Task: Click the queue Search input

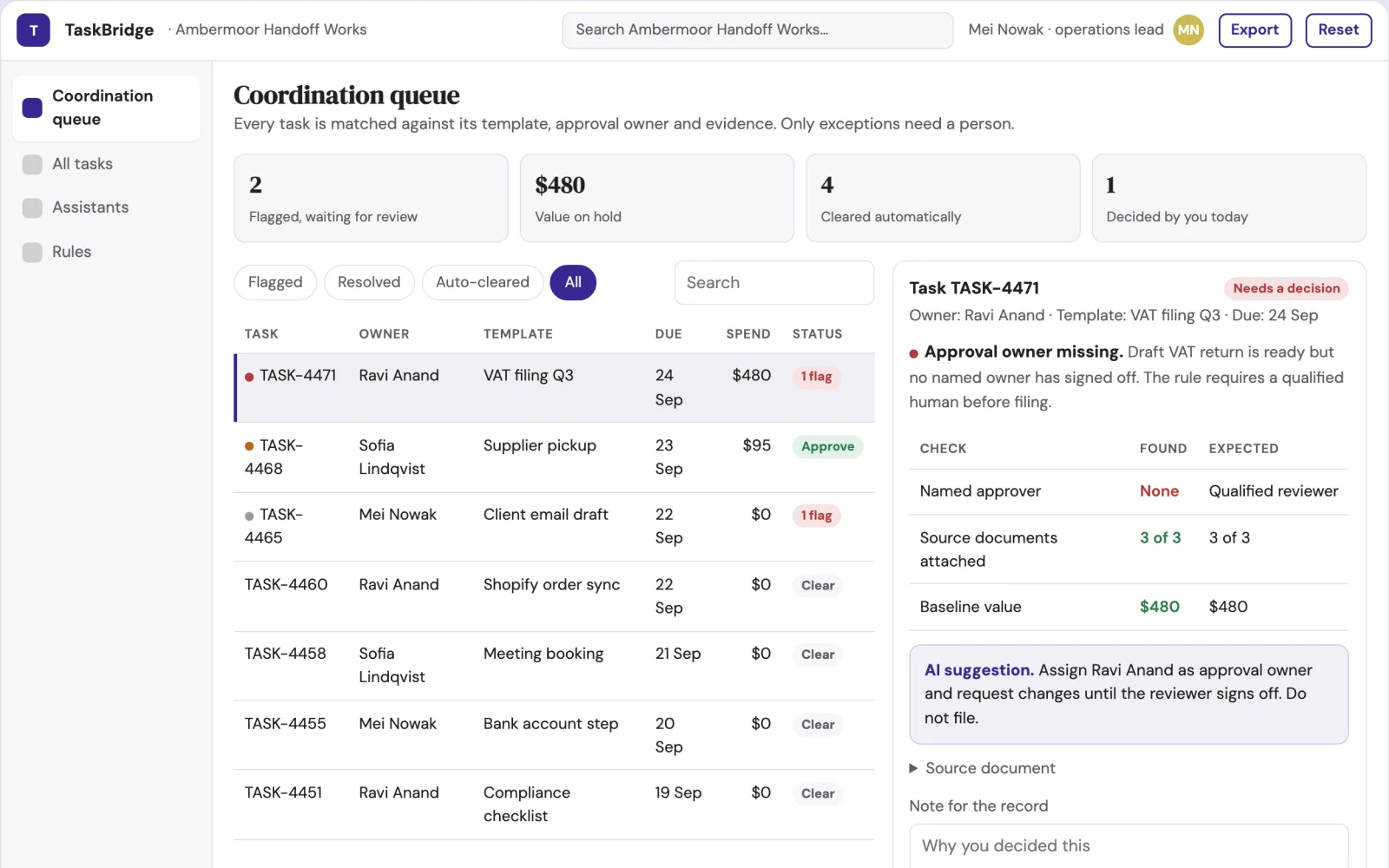Action: 774,283
